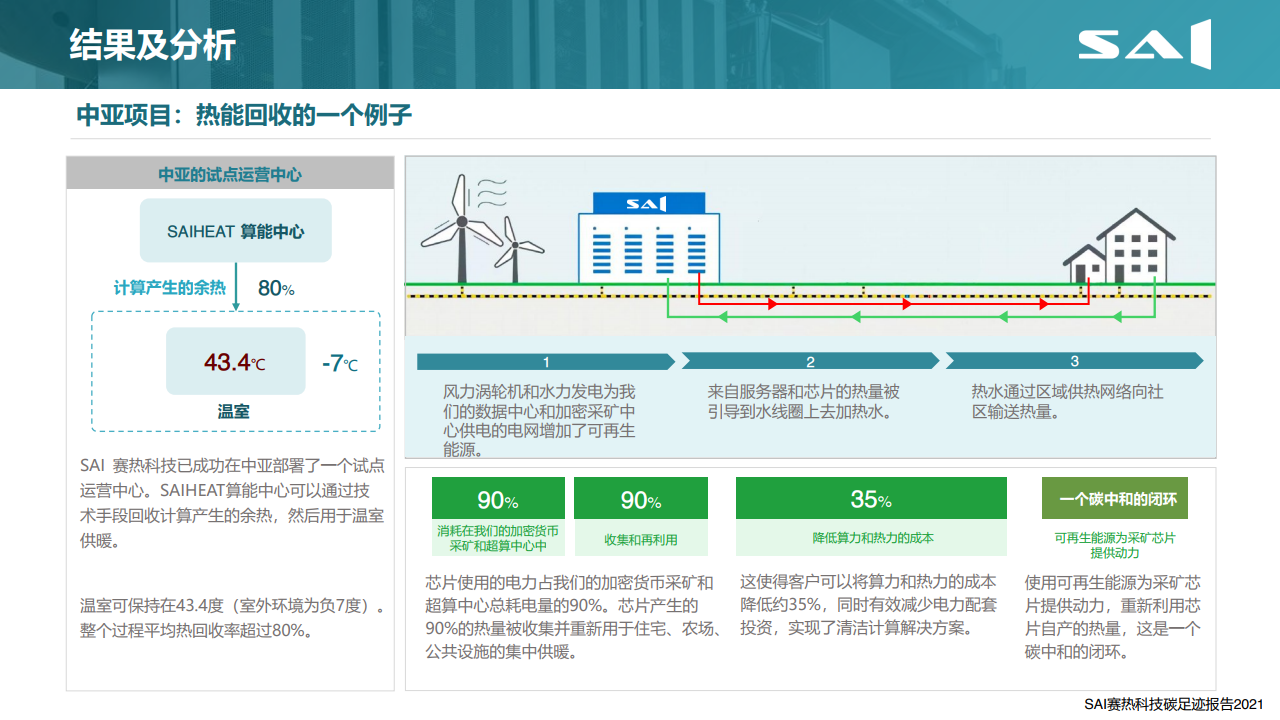Select the slide title 结果及分析
Screen dimensions: 1280x720
(152, 45)
